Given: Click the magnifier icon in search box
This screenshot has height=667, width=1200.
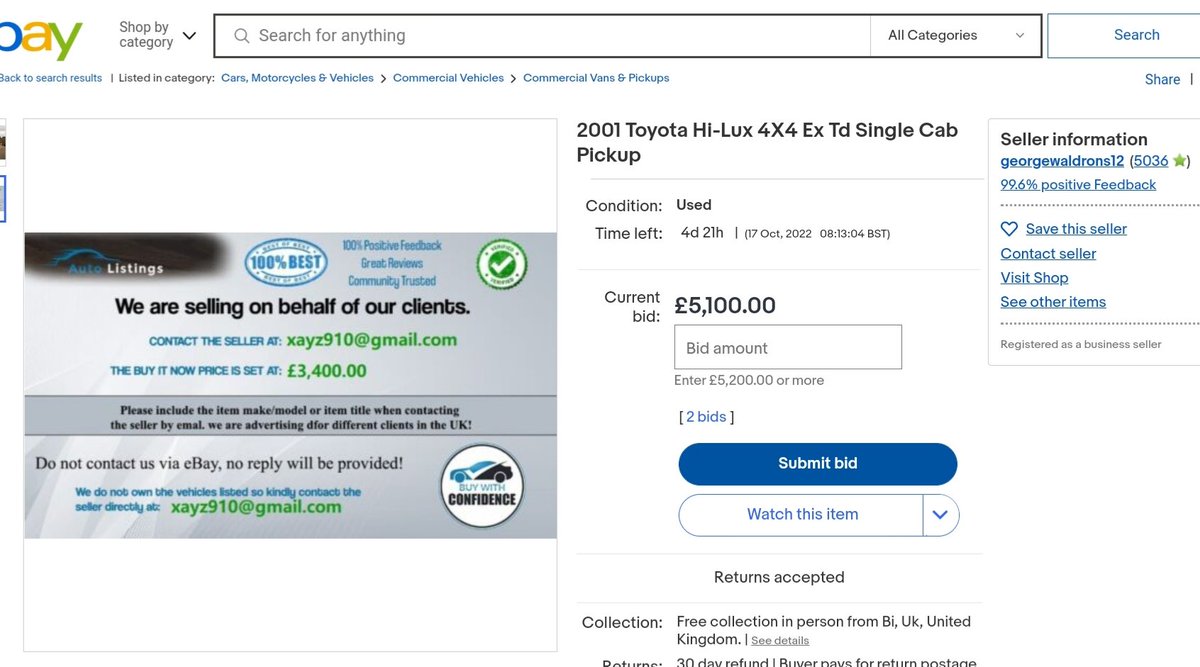Looking at the screenshot, I should click(x=241, y=36).
